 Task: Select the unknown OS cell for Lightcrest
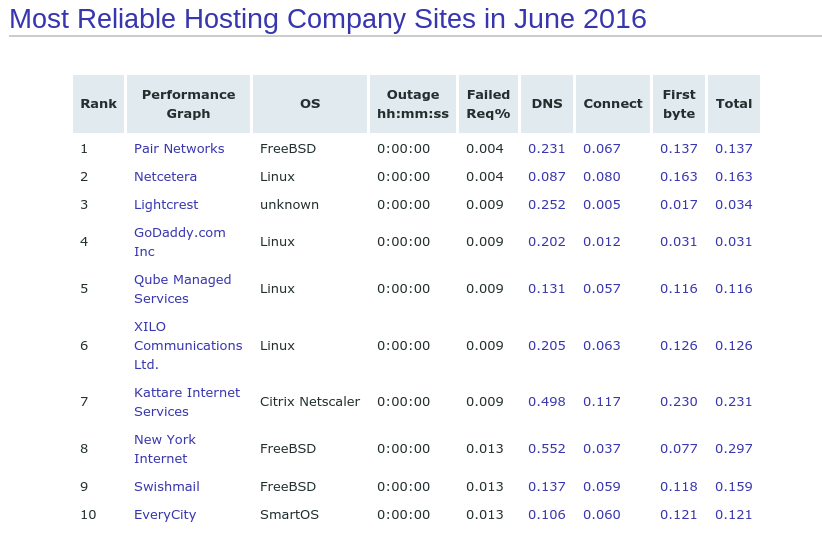(289, 205)
